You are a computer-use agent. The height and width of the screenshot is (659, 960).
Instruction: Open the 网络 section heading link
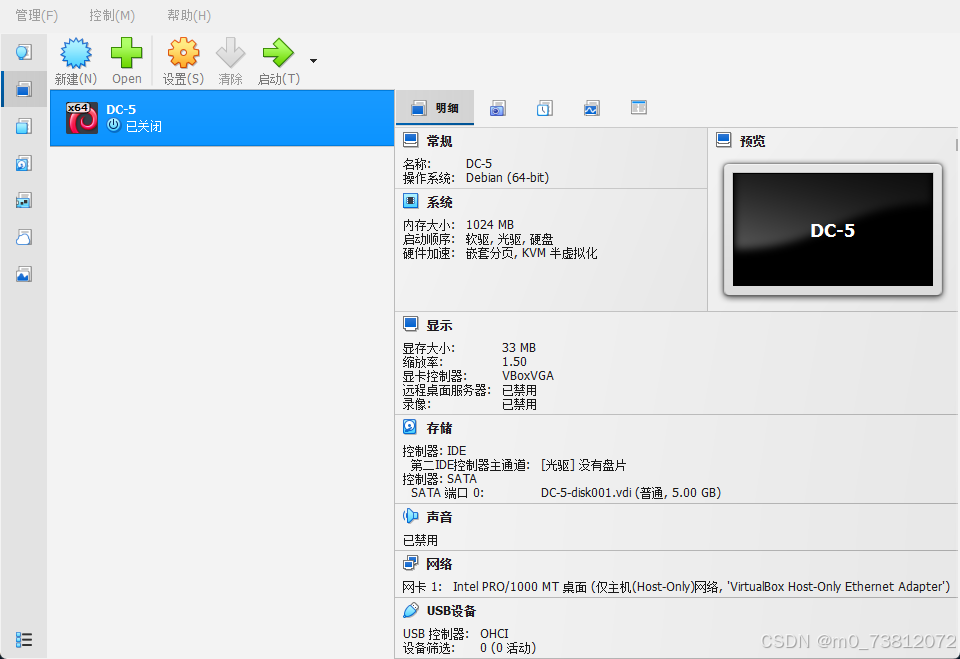(440, 564)
